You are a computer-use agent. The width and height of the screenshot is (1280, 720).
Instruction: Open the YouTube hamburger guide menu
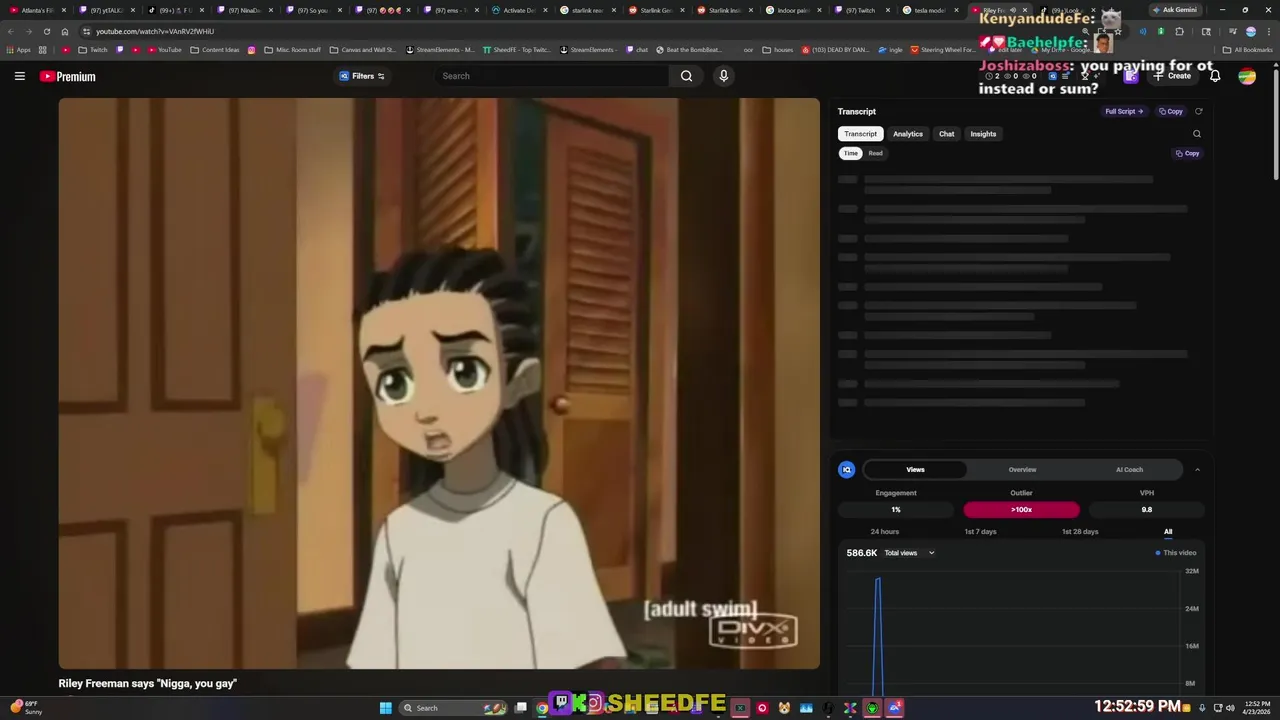click(19, 76)
